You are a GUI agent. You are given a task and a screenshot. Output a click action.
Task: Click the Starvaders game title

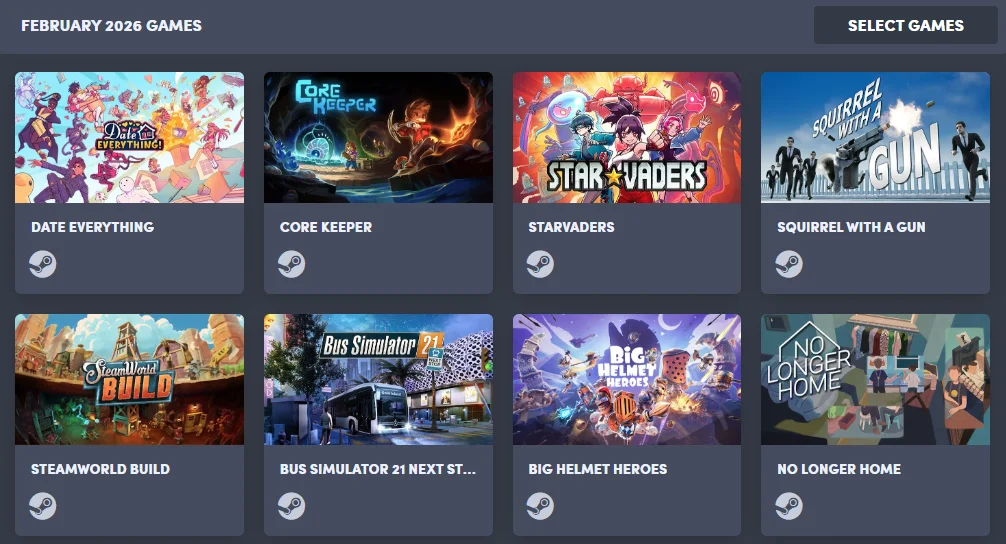572,227
